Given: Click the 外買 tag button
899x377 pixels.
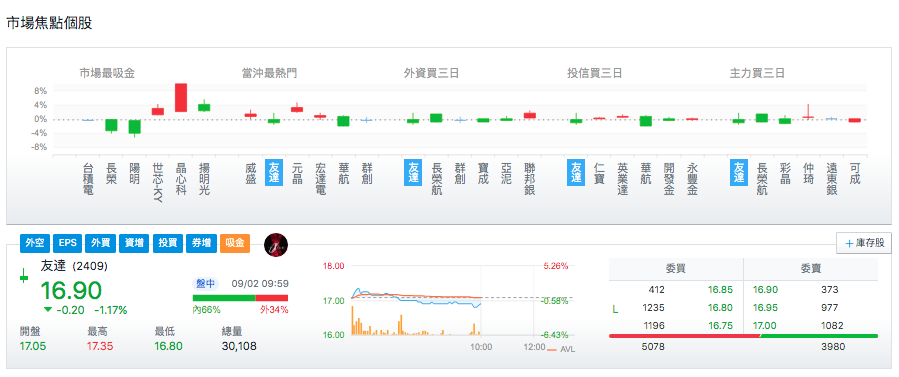Looking at the screenshot, I should point(101,244).
